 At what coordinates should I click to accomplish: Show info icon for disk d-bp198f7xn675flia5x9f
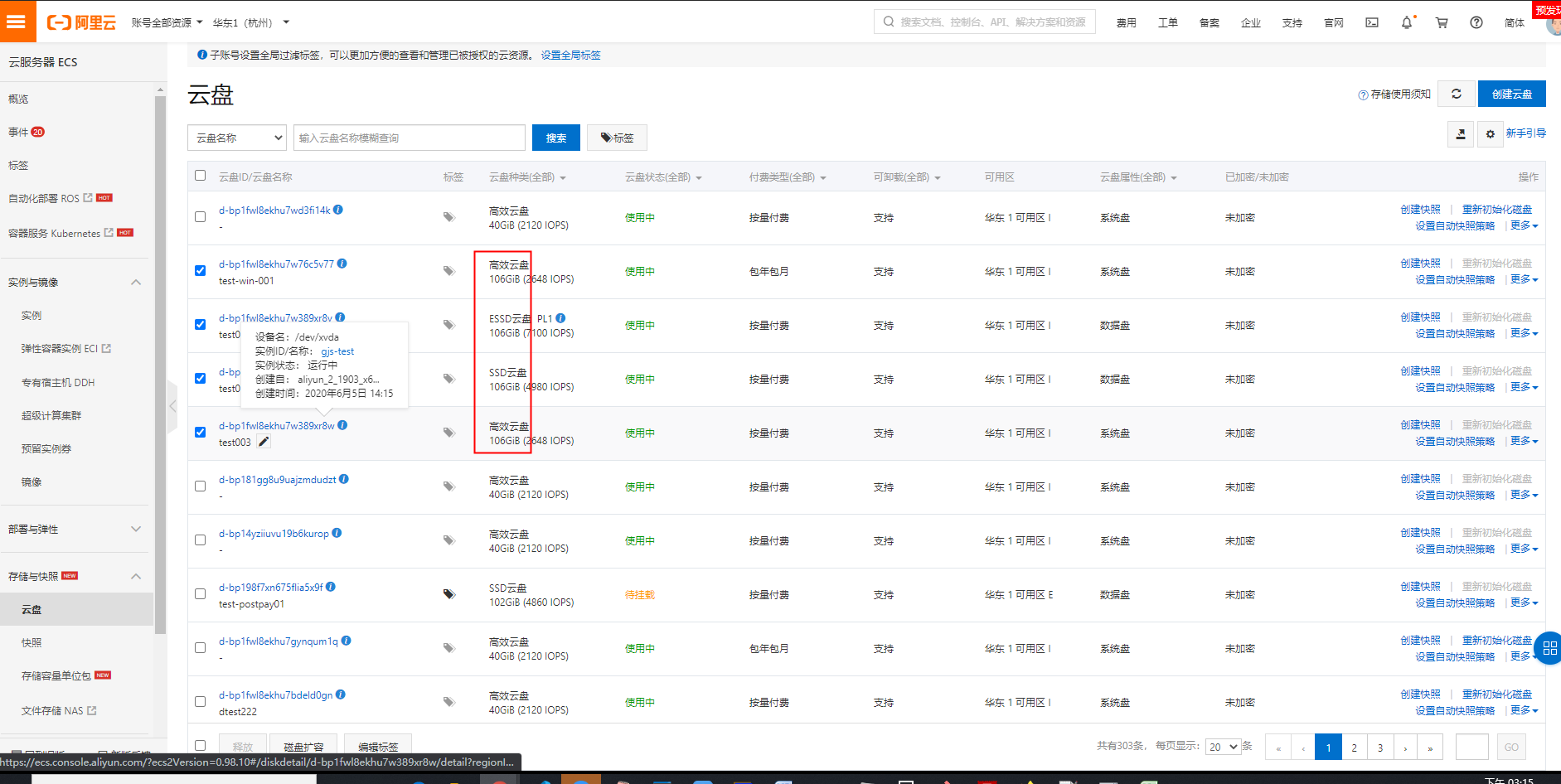click(x=331, y=587)
